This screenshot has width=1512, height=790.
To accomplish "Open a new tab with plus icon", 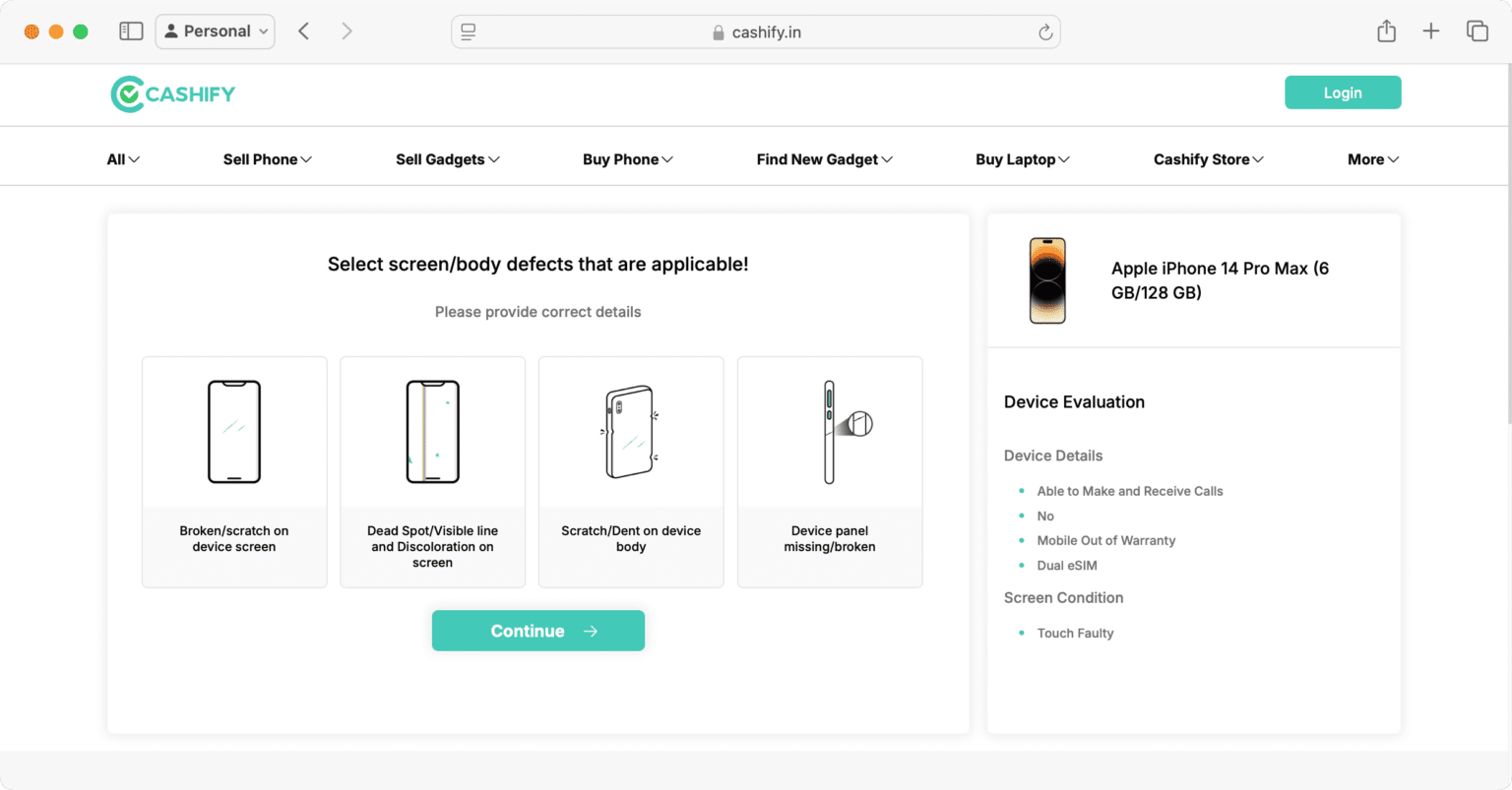I will 1431,31.
